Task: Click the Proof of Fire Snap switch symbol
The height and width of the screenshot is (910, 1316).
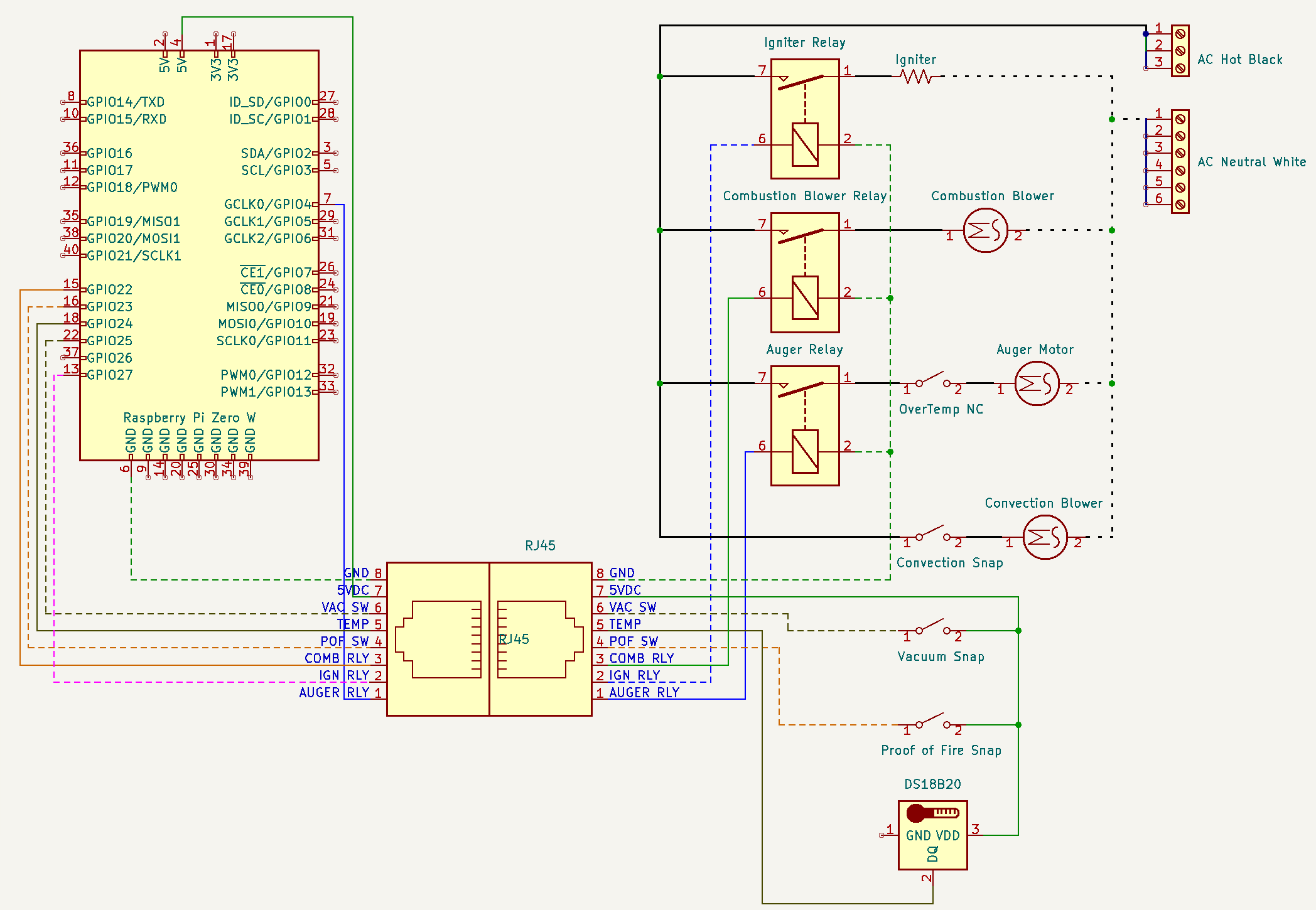Action: tap(932, 721)
